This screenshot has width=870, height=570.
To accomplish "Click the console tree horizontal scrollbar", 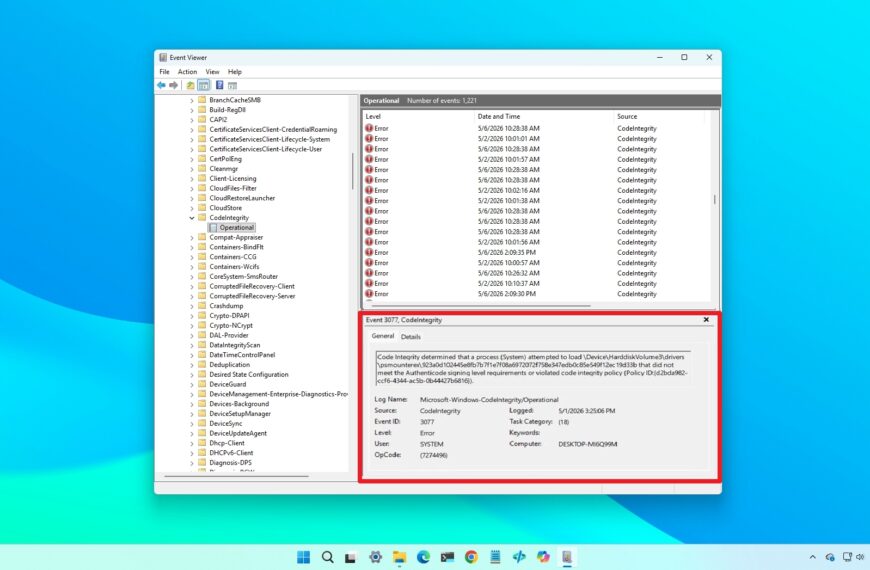I will point(237,476).
